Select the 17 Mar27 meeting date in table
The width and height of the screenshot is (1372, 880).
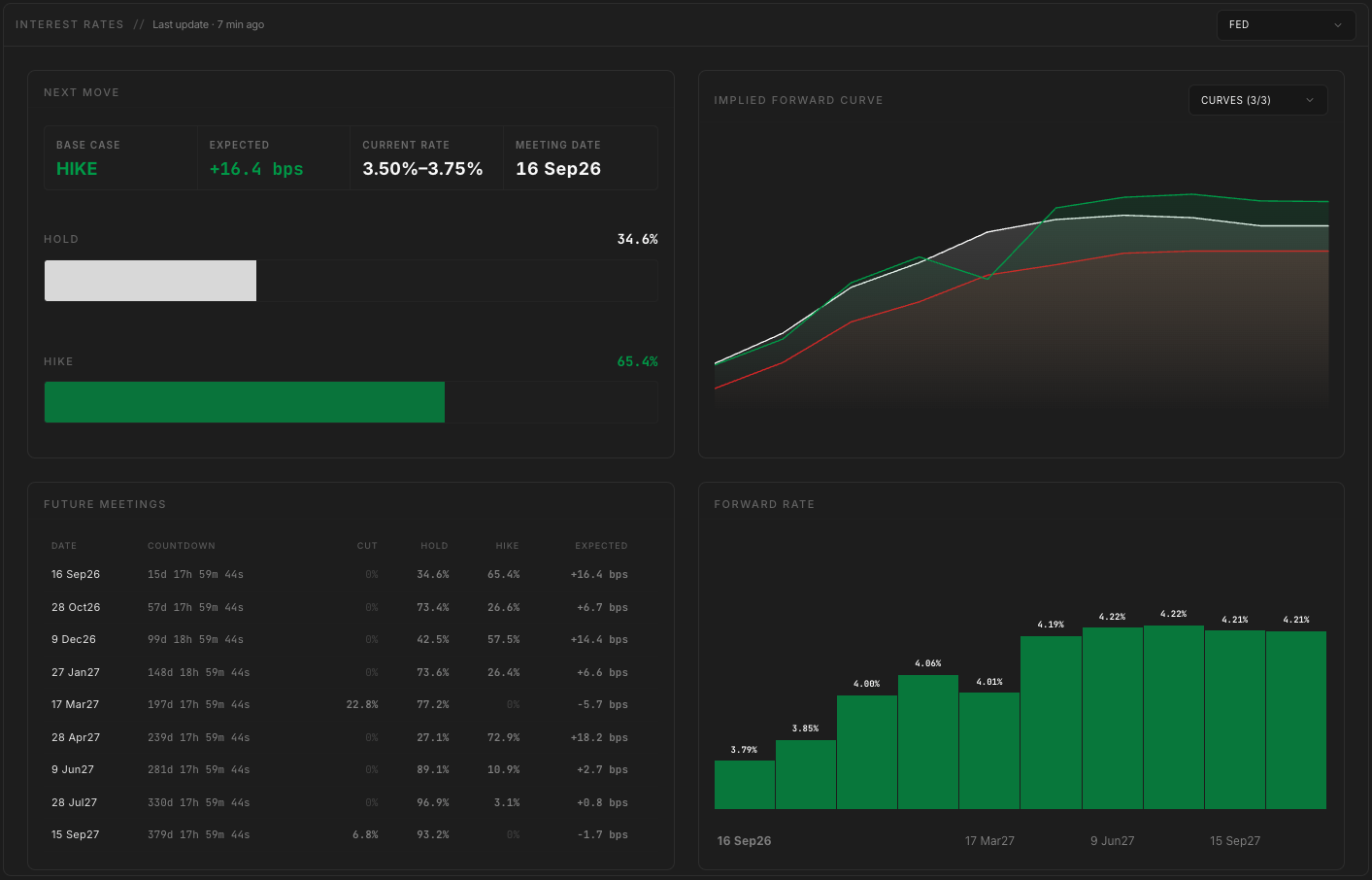[x=75, y=705]
